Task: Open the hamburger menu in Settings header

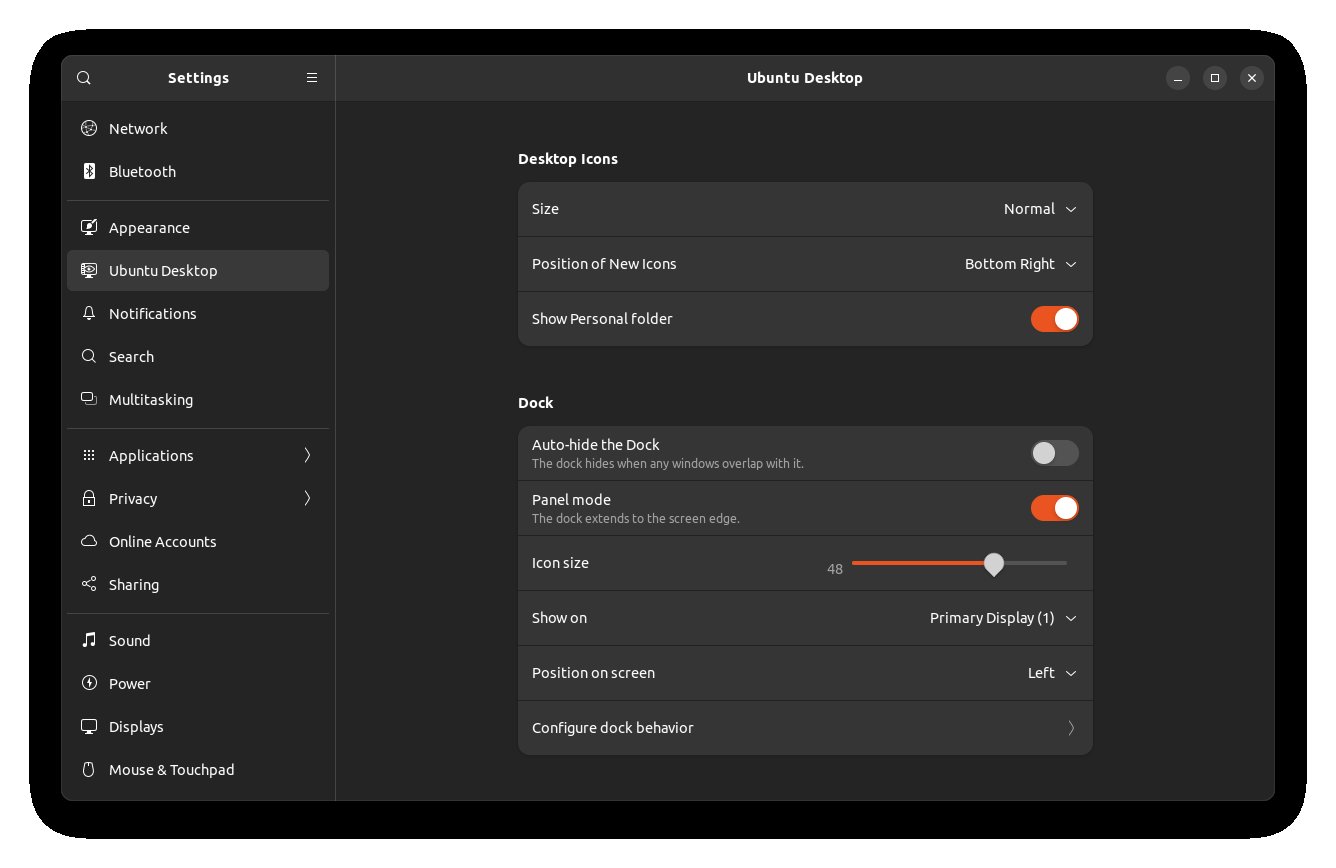Action: point(312,78)
